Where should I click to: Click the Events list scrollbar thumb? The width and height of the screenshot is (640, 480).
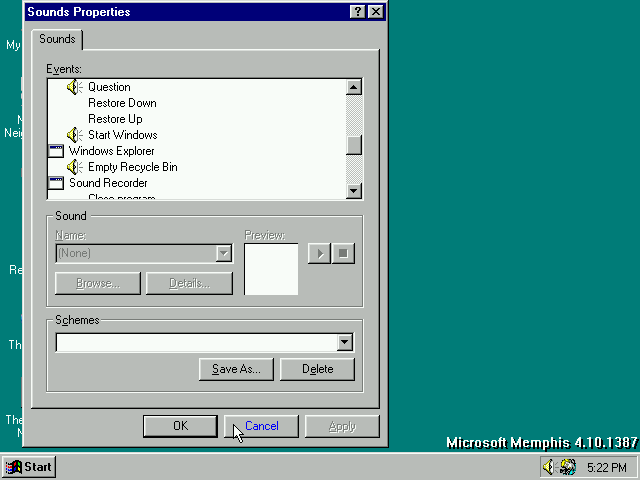point(353,145)
